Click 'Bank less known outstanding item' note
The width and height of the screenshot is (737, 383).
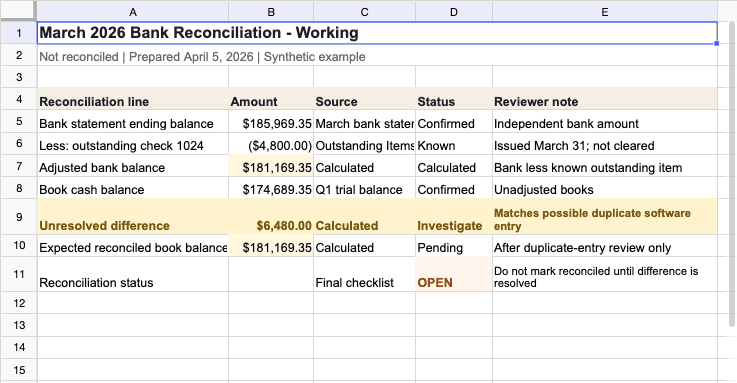[x=605, y=165]
